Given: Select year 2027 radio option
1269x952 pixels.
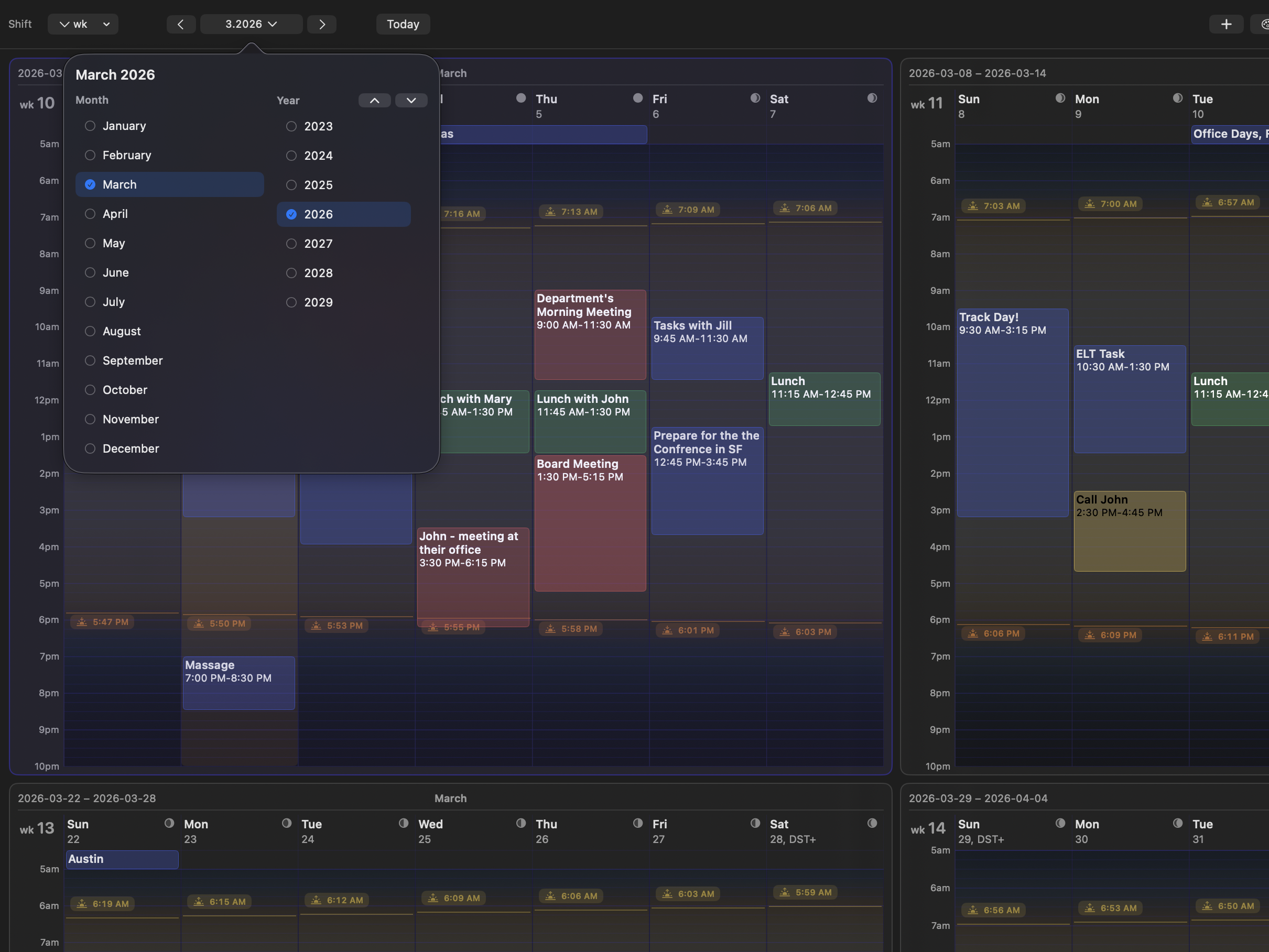Looking at the screenshot, I should (291, 244).
